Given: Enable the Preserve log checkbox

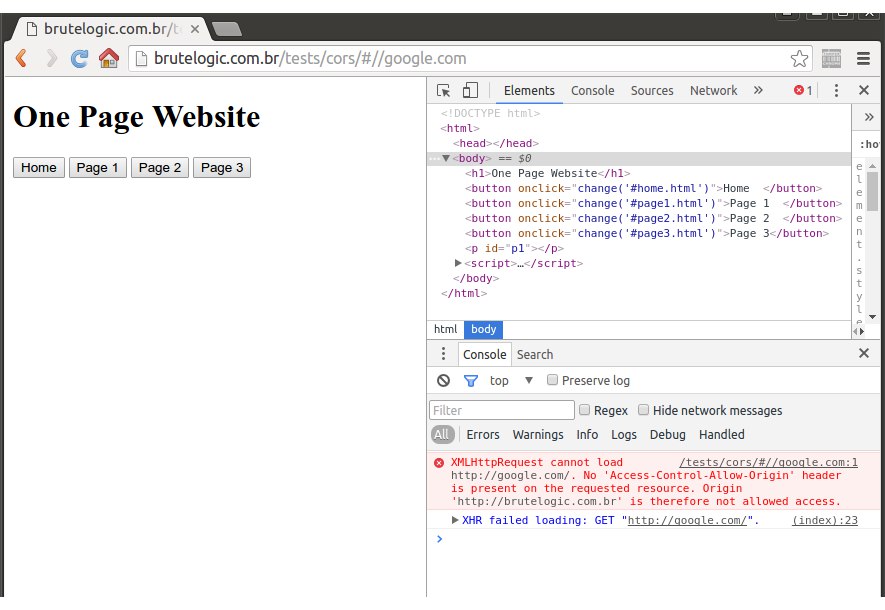Looking at the screenshot, I should coord(553,380).
